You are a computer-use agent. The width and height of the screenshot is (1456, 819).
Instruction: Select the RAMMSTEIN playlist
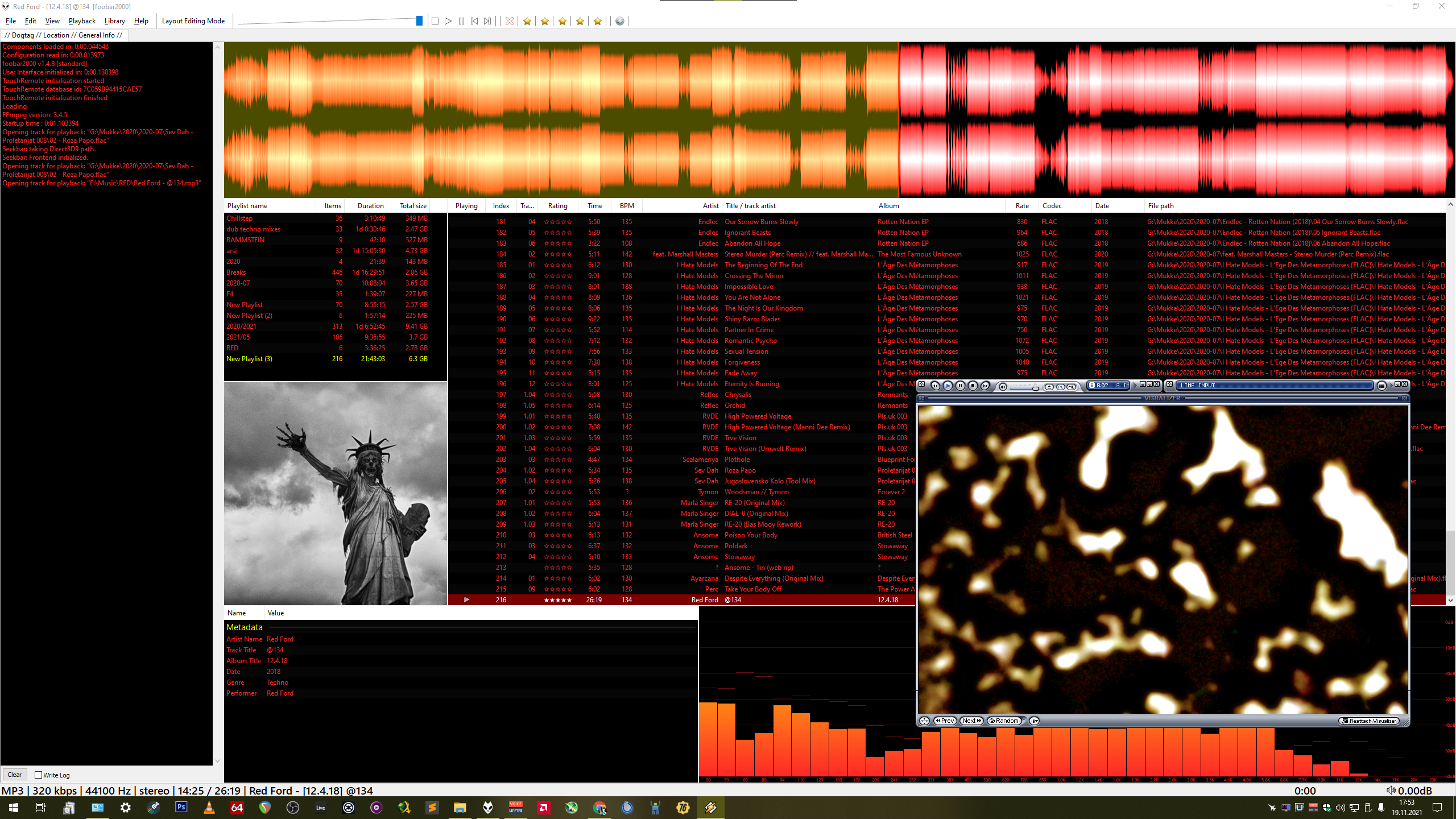point(336,240)
